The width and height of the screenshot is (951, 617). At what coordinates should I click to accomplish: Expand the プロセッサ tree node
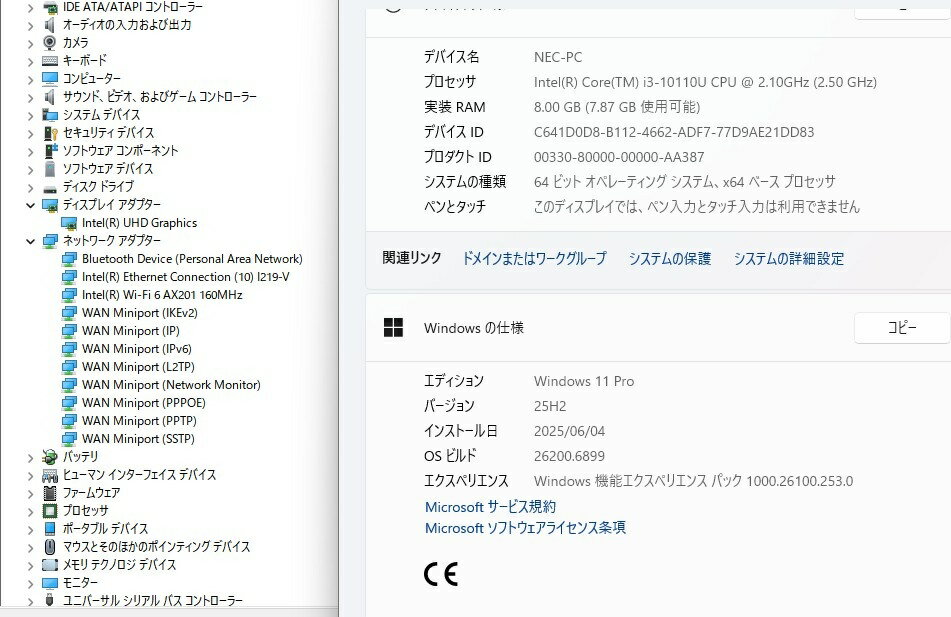pyautogui.click(x=29, y=511)
